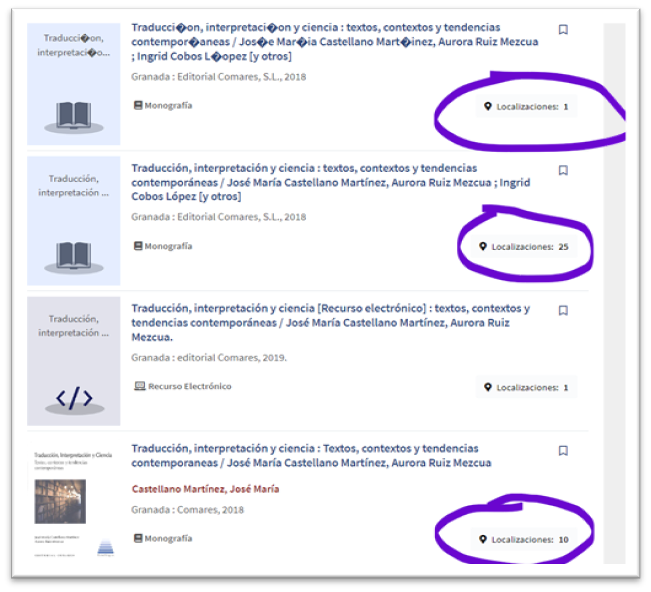Click the Recurso Electrónico type icon
The image size is (651, 592).
coord(139,386)
